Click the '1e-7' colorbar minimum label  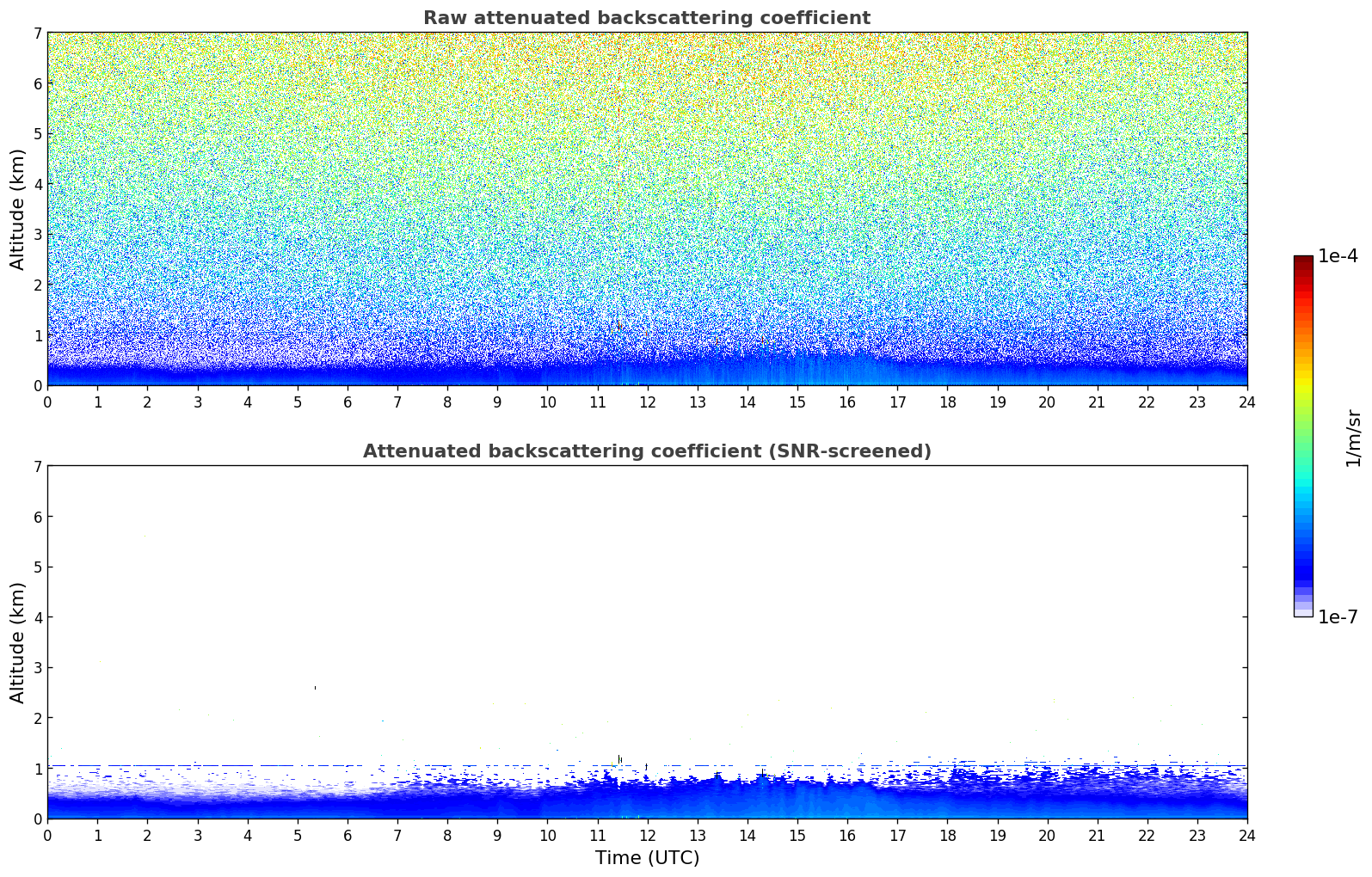click(1338, 617)
